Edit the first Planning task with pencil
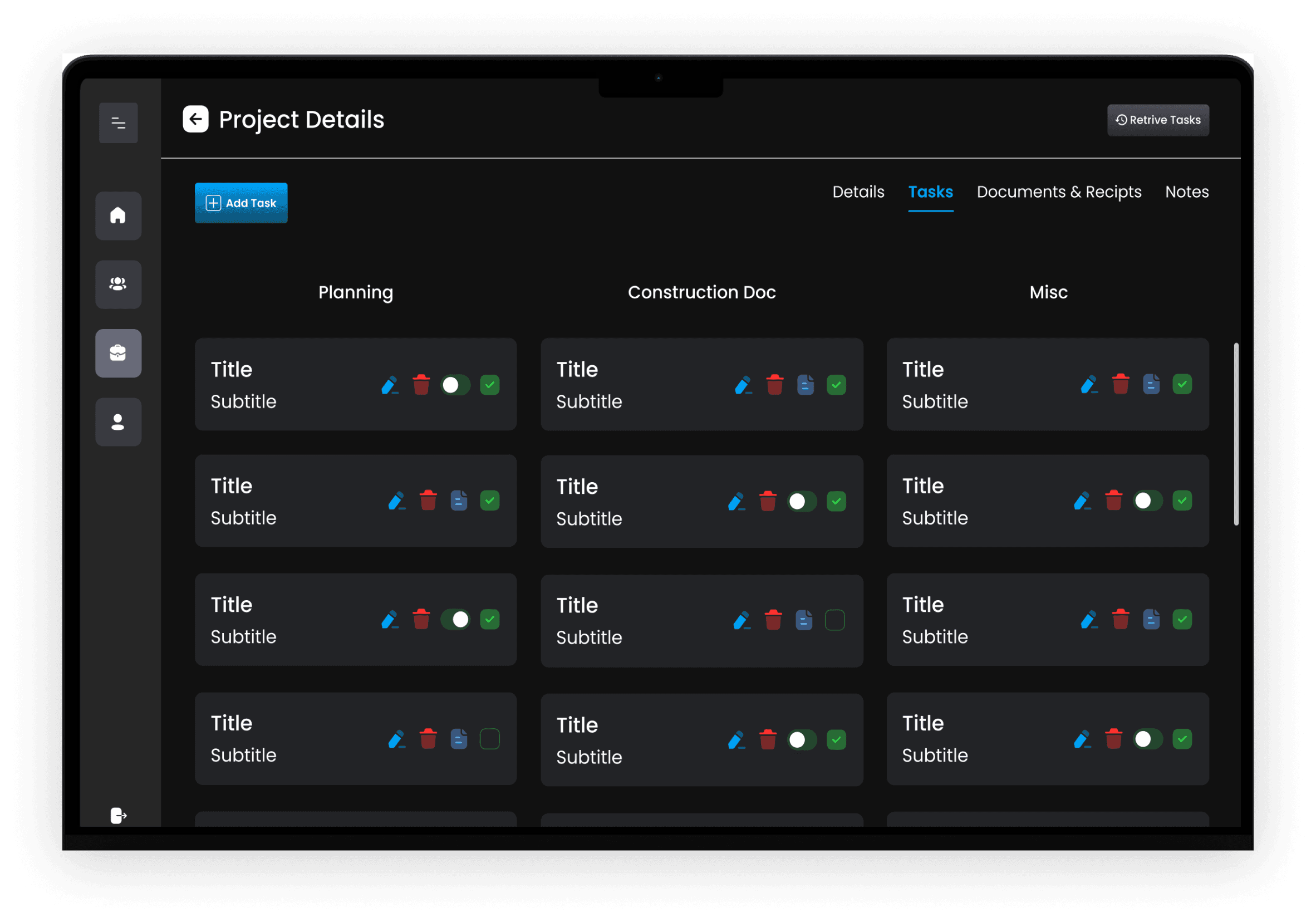 390,385
